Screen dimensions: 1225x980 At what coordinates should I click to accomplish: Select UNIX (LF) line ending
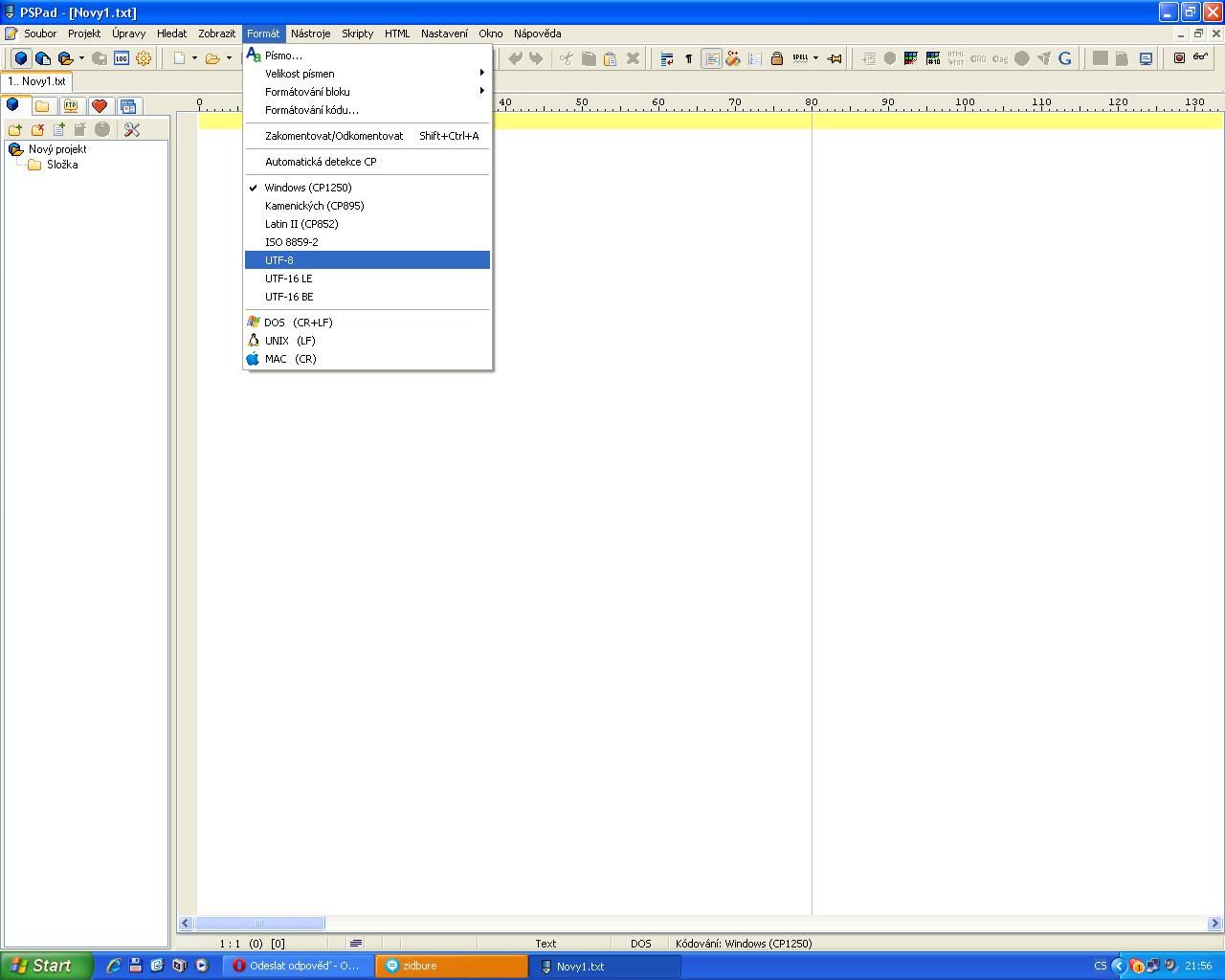pos(290,341)
